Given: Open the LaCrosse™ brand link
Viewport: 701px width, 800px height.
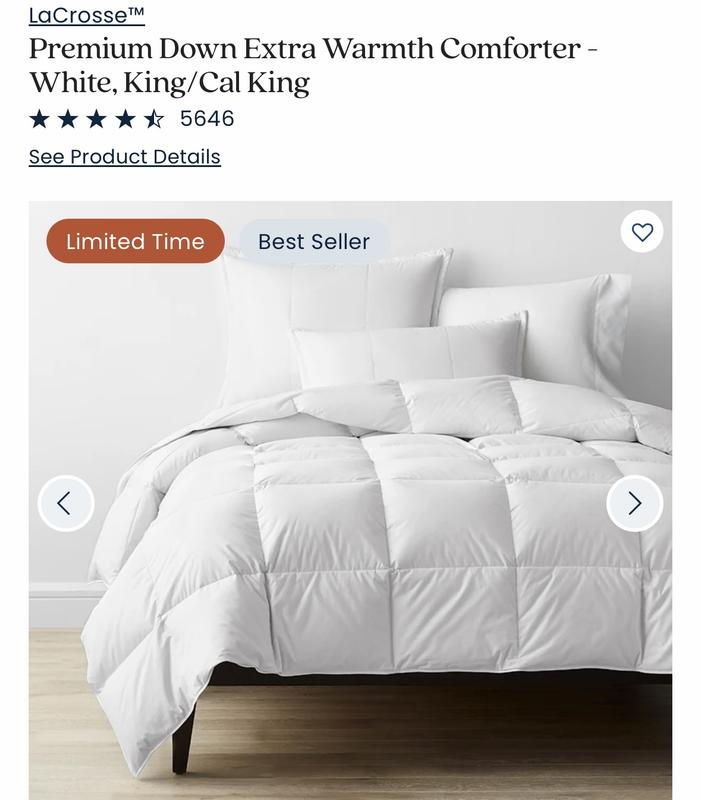Looking at the screenshot, I should 87,15.
